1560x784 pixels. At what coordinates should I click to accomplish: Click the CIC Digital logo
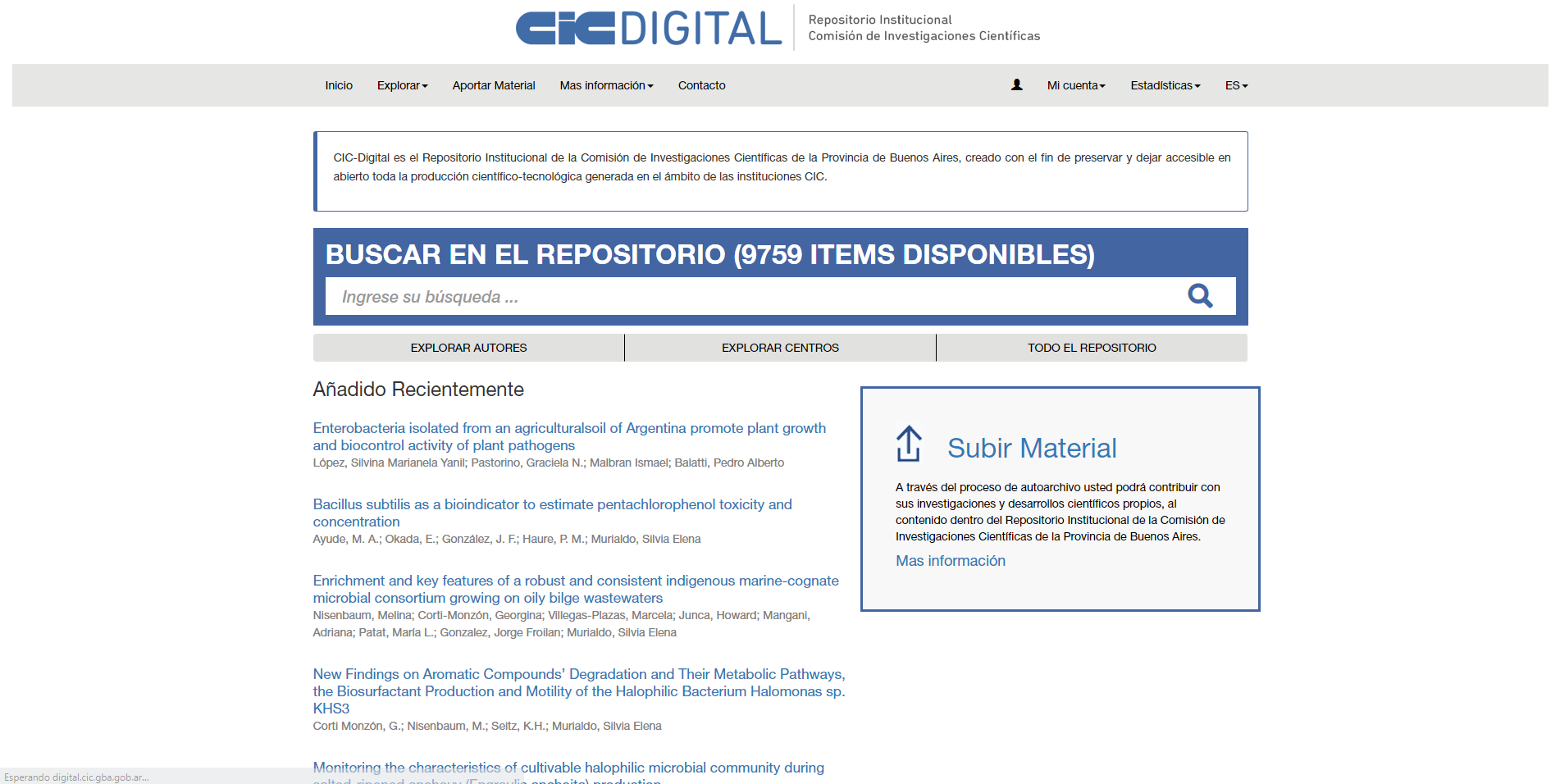pyautogui.click(x=649, y=28)
